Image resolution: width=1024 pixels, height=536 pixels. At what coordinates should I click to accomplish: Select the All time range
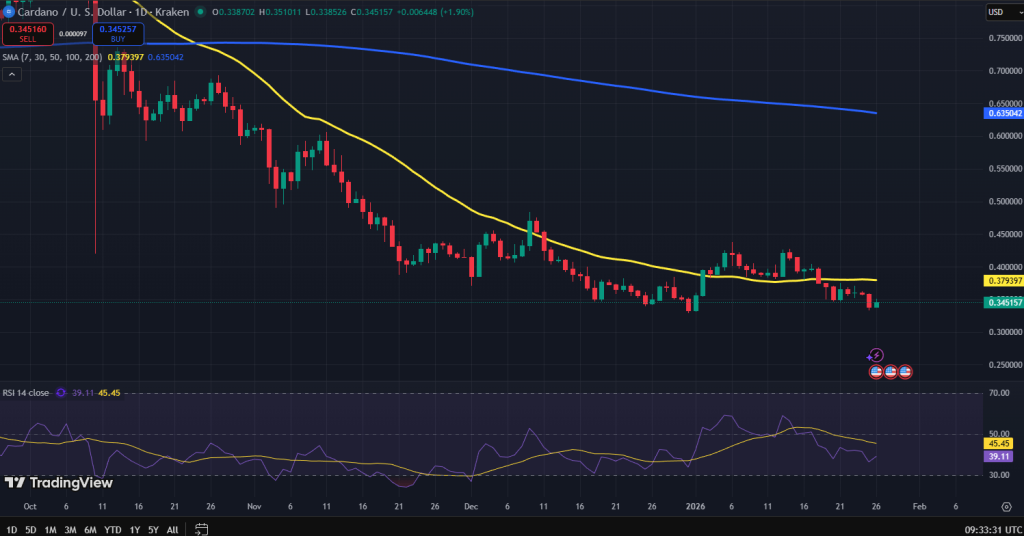coord(172,529)
